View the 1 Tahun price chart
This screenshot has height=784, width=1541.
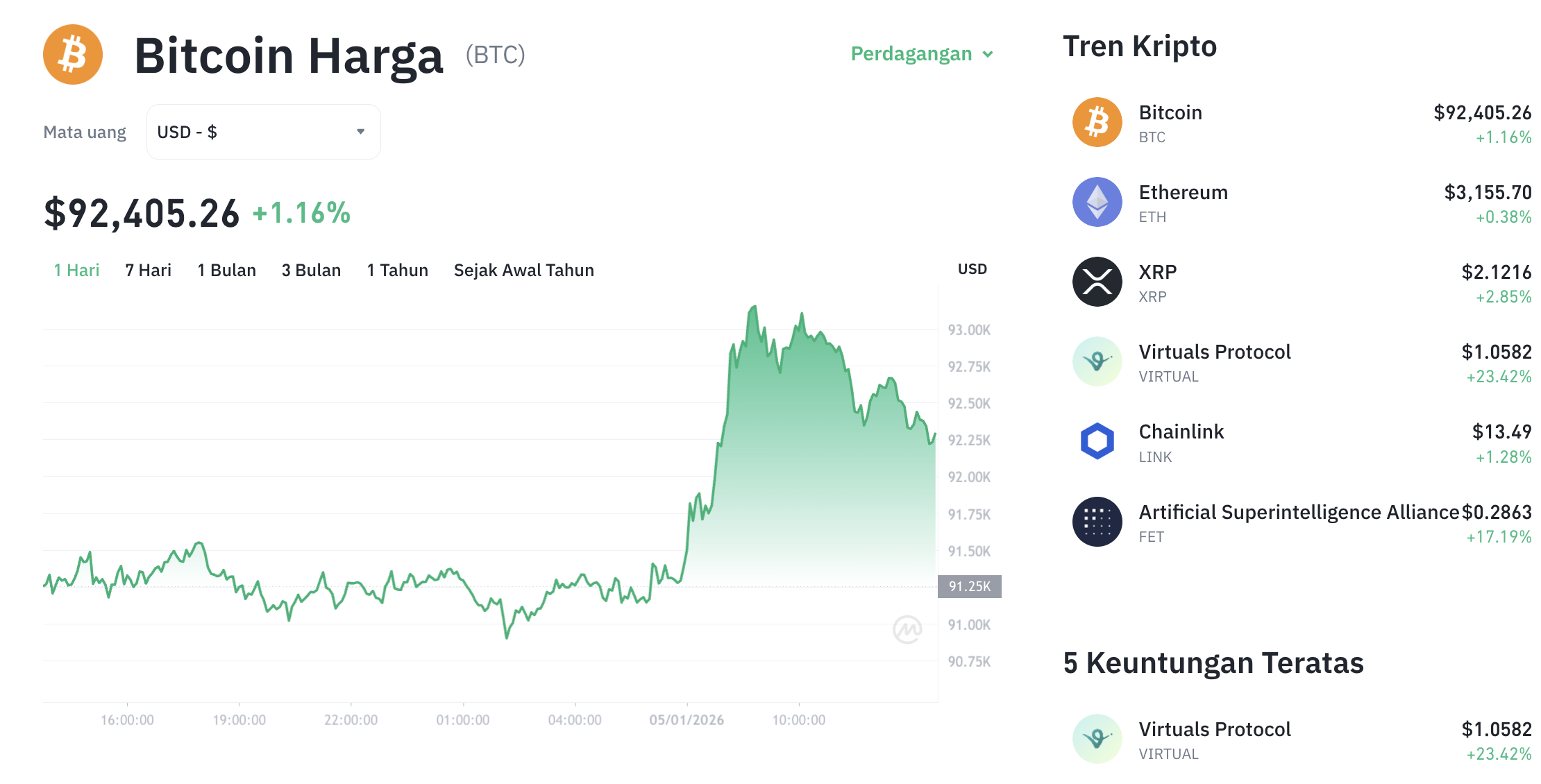tap(397, 270)
